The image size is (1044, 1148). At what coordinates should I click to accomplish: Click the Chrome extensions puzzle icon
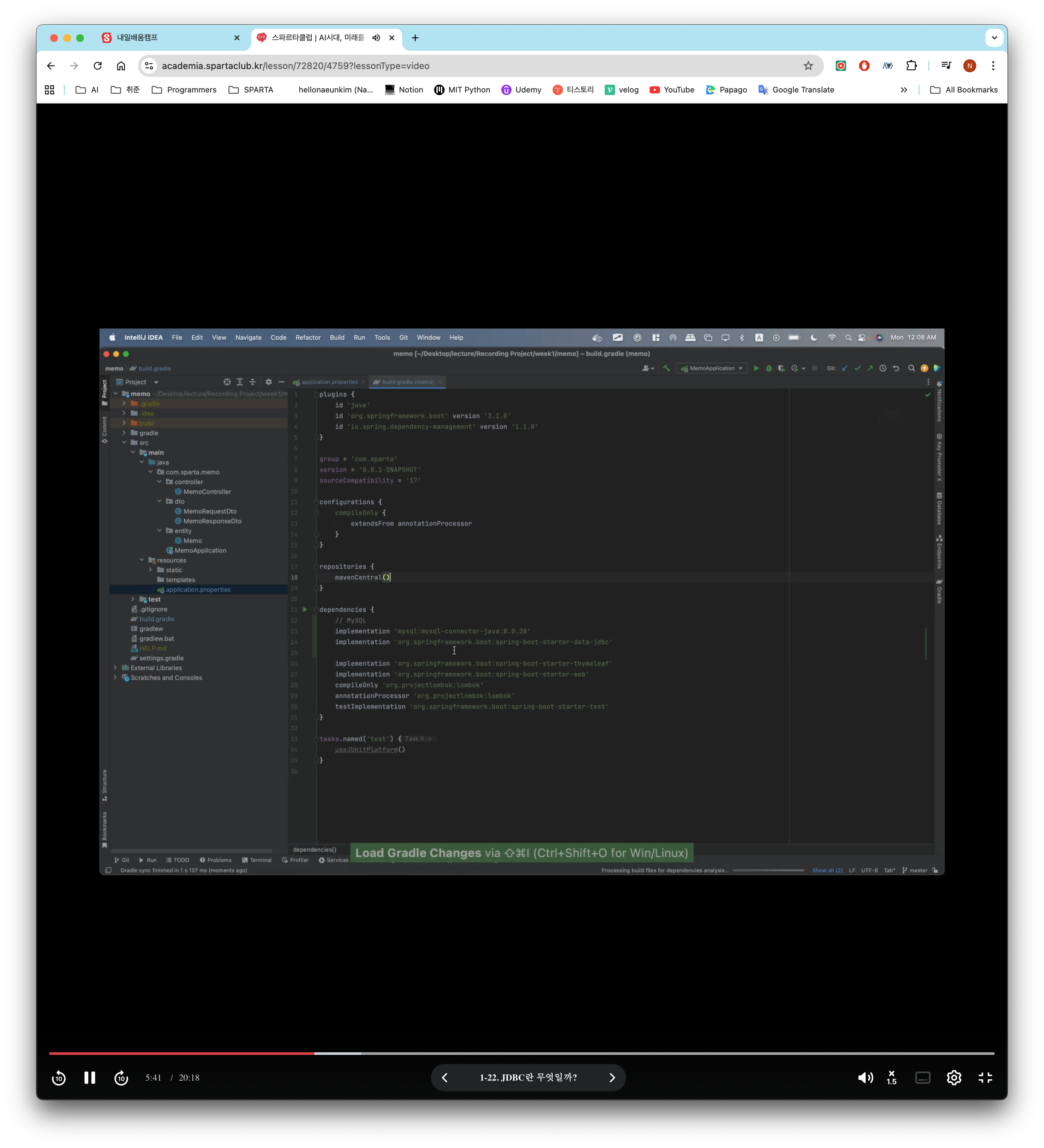pyautogui.click(x=911, y=65)
